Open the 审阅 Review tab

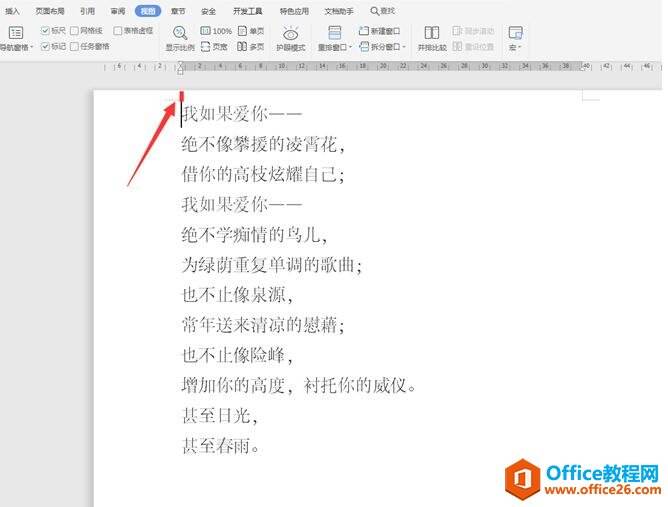[118, 11]
